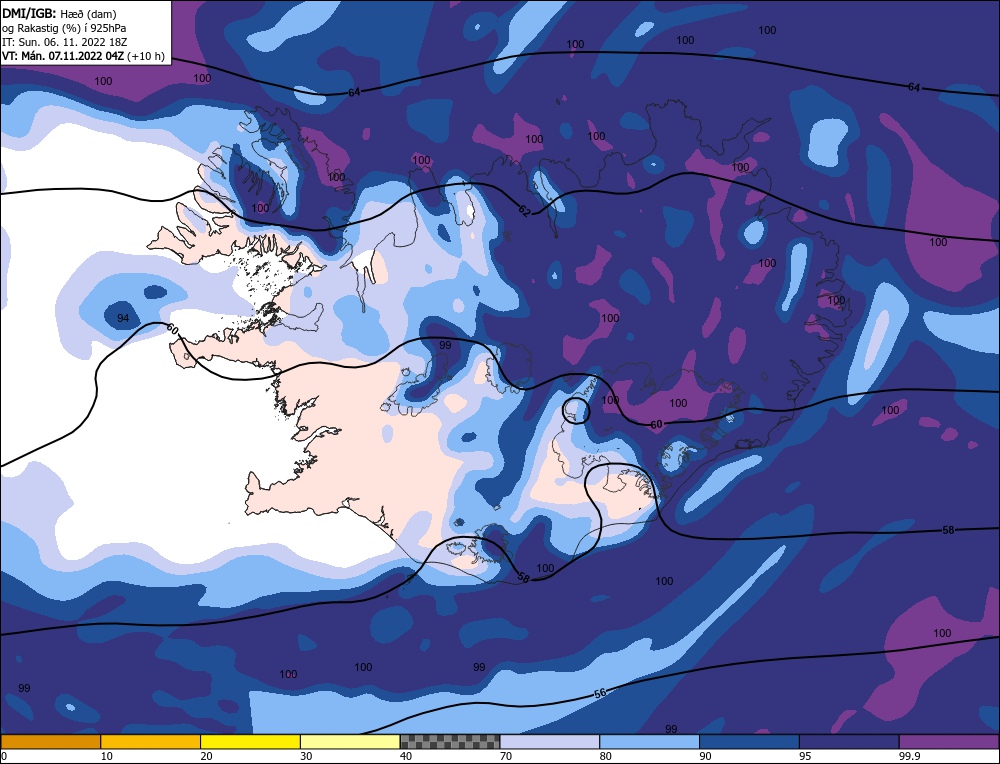Click the legend scale label "10"

click(x=106, y=756)
